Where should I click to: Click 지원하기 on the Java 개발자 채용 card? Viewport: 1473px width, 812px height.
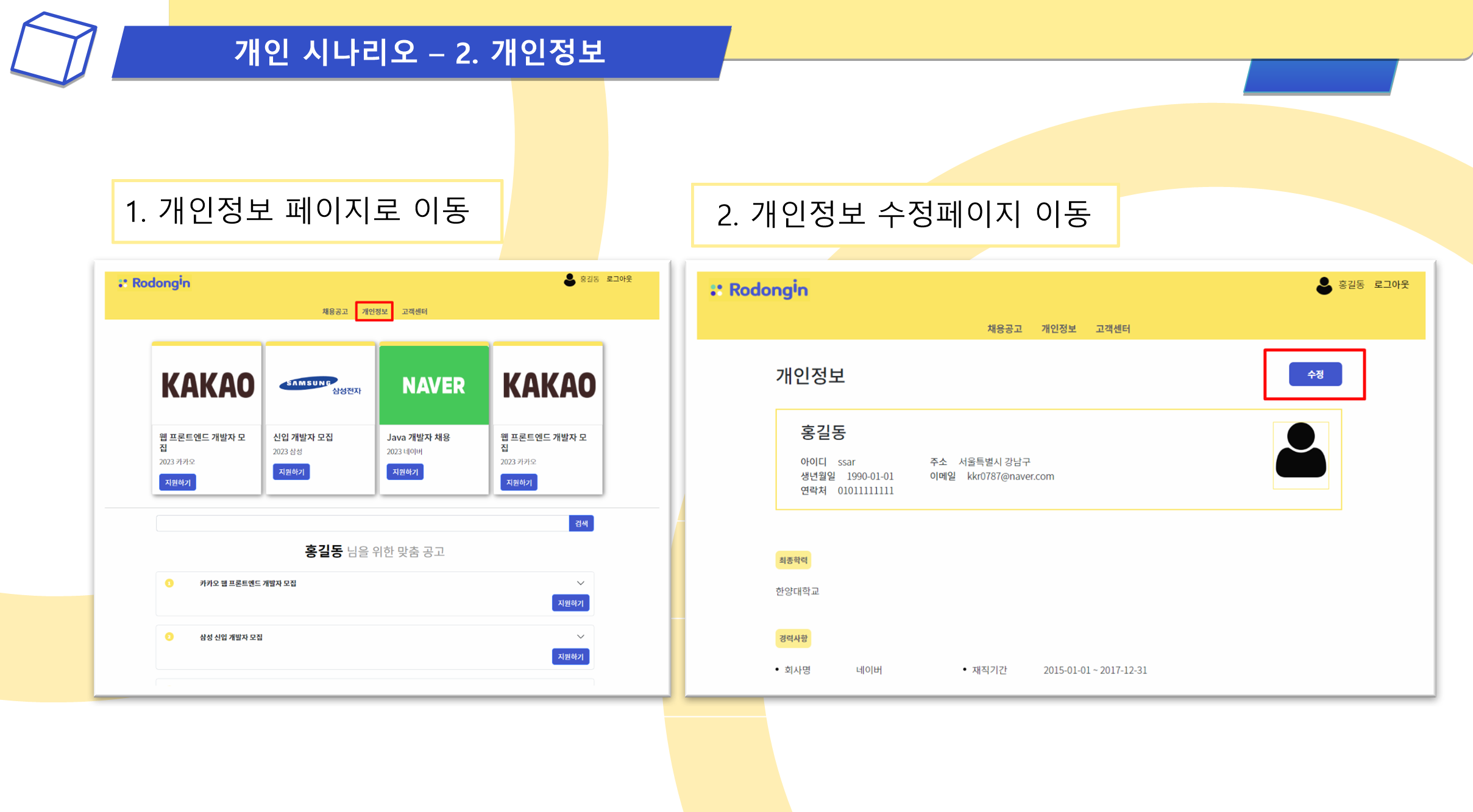pos(404,471)
